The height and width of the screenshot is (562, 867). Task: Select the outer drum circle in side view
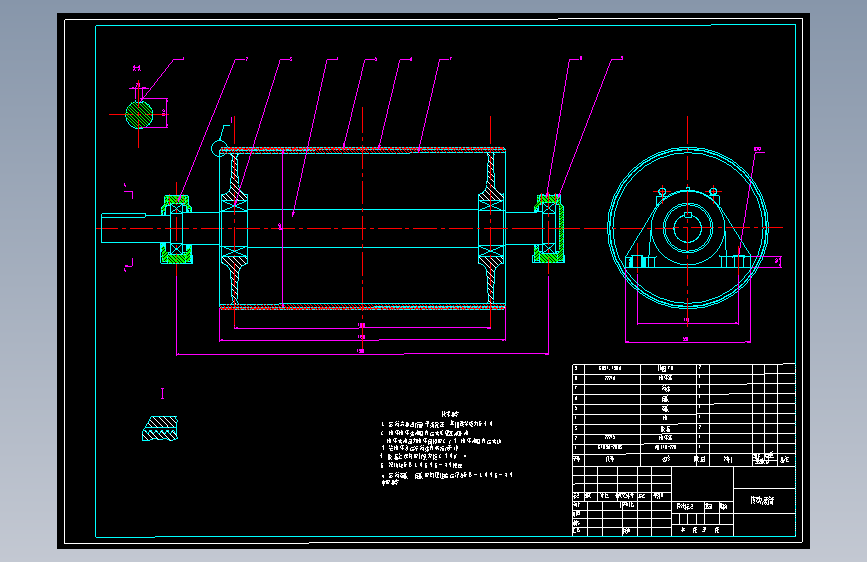click(x=688, y=228)
